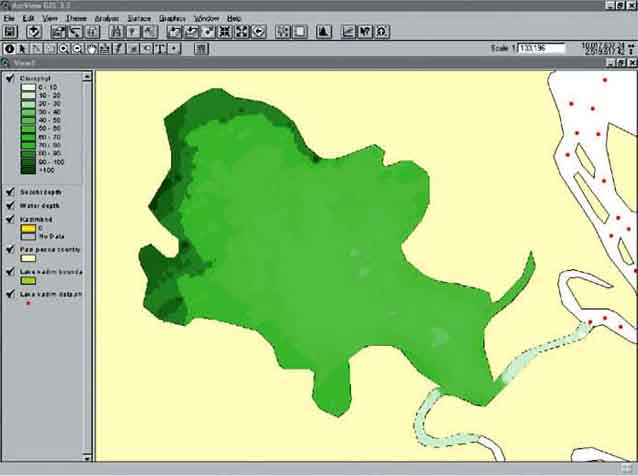Open the Theme menu

tap(76, 18)
